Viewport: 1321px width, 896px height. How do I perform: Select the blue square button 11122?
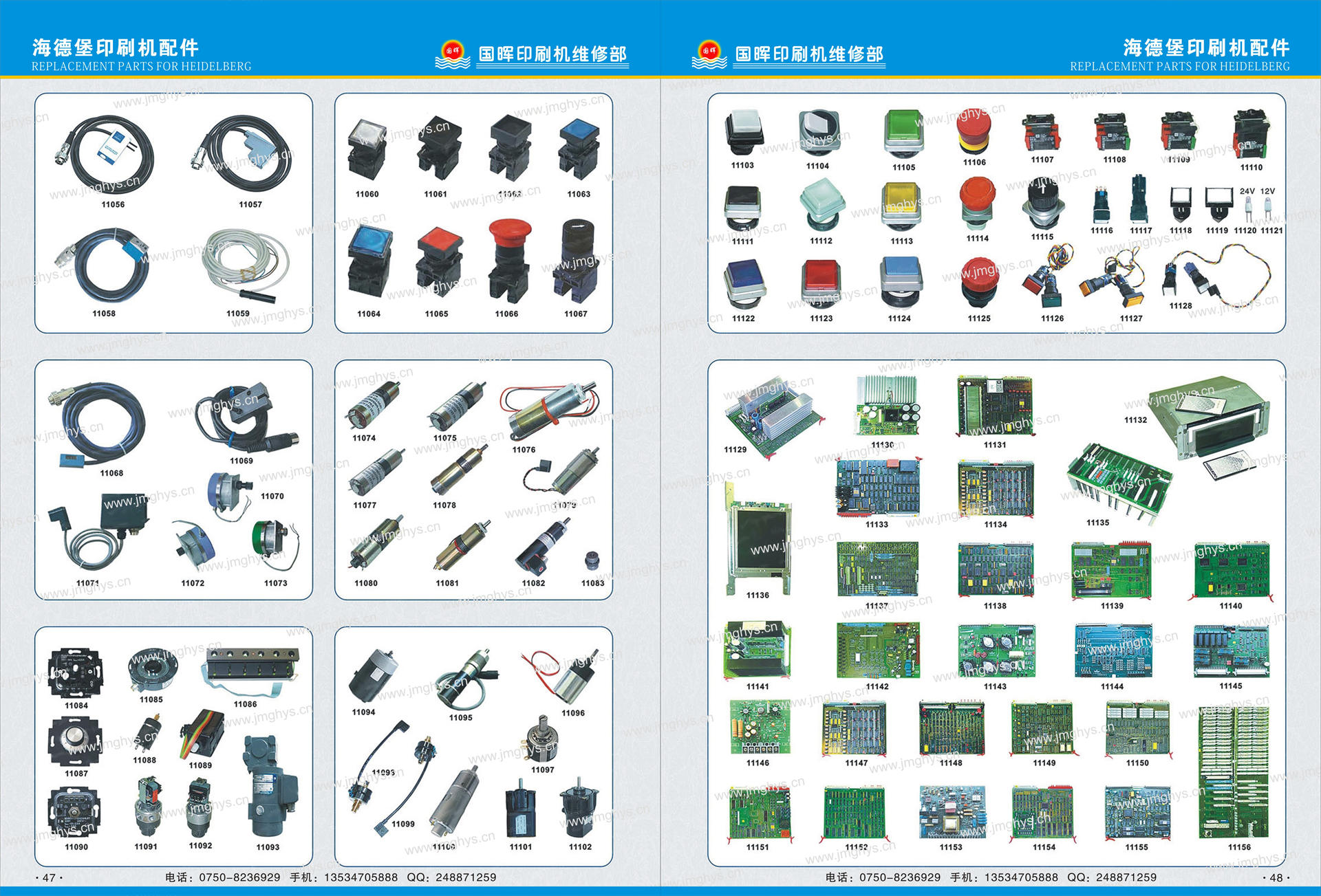coord(744,283)
